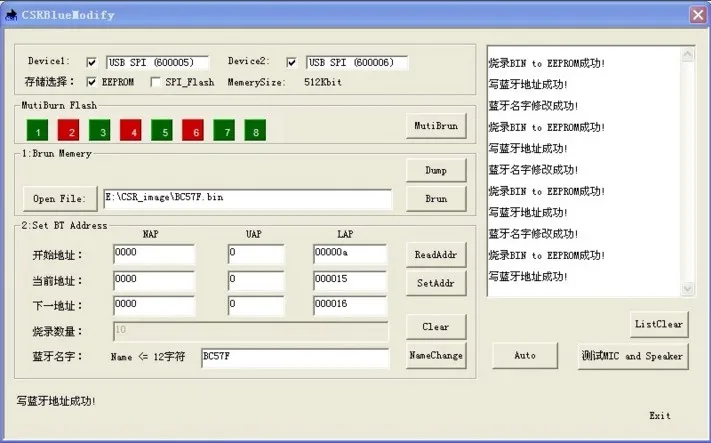This screenshot has height=443, width=711.
Task: Select green slot 3 indicator
Action: tap(99, 130)
